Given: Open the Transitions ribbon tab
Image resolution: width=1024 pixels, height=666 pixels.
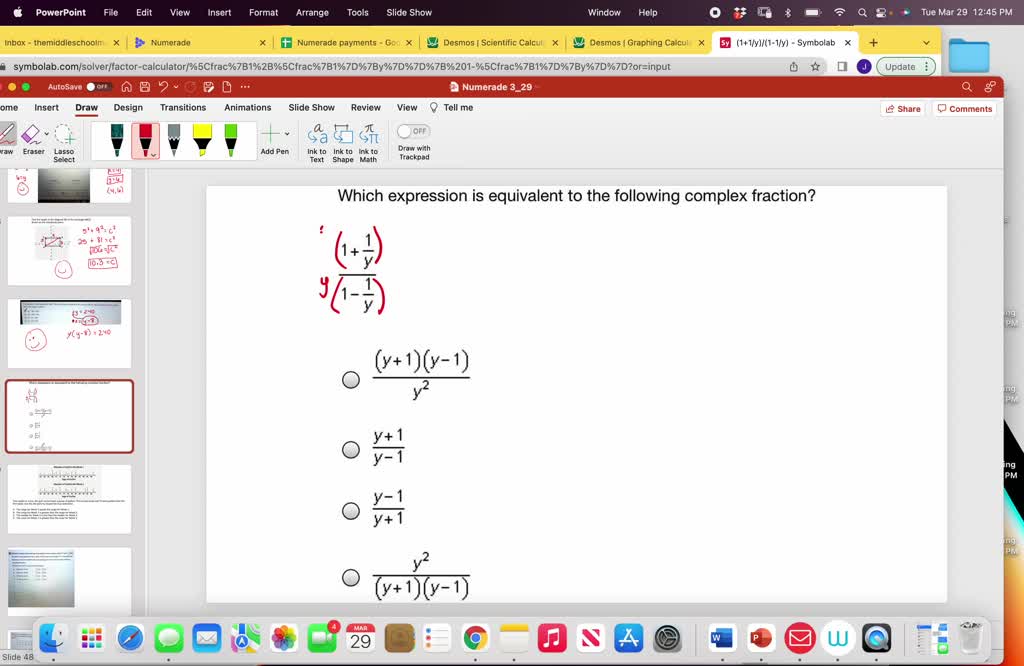Looking at the screenshot, I should coord(183,108).
